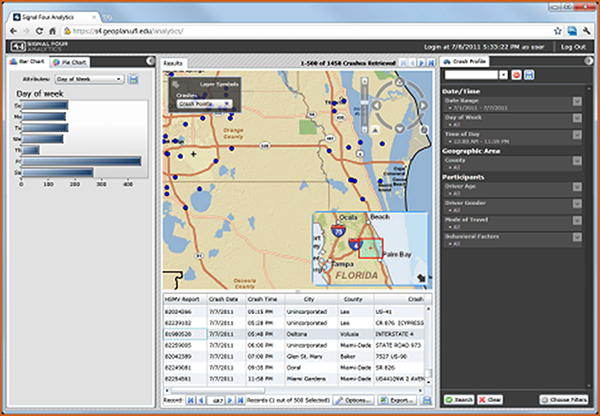The width and height of the screenshot is (600, 416).
Task: Open the saved crash profile dropdown
Action: (x=503, y=75)
